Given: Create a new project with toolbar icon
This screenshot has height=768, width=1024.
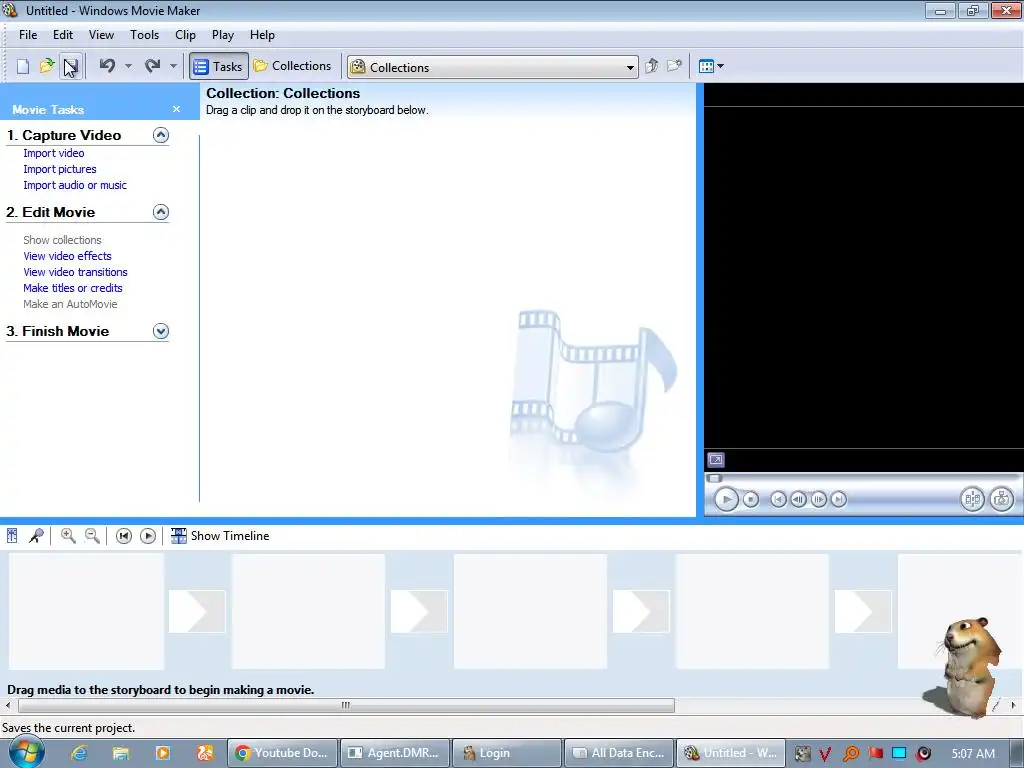Looking at the screenshot, I should point(23,66).
